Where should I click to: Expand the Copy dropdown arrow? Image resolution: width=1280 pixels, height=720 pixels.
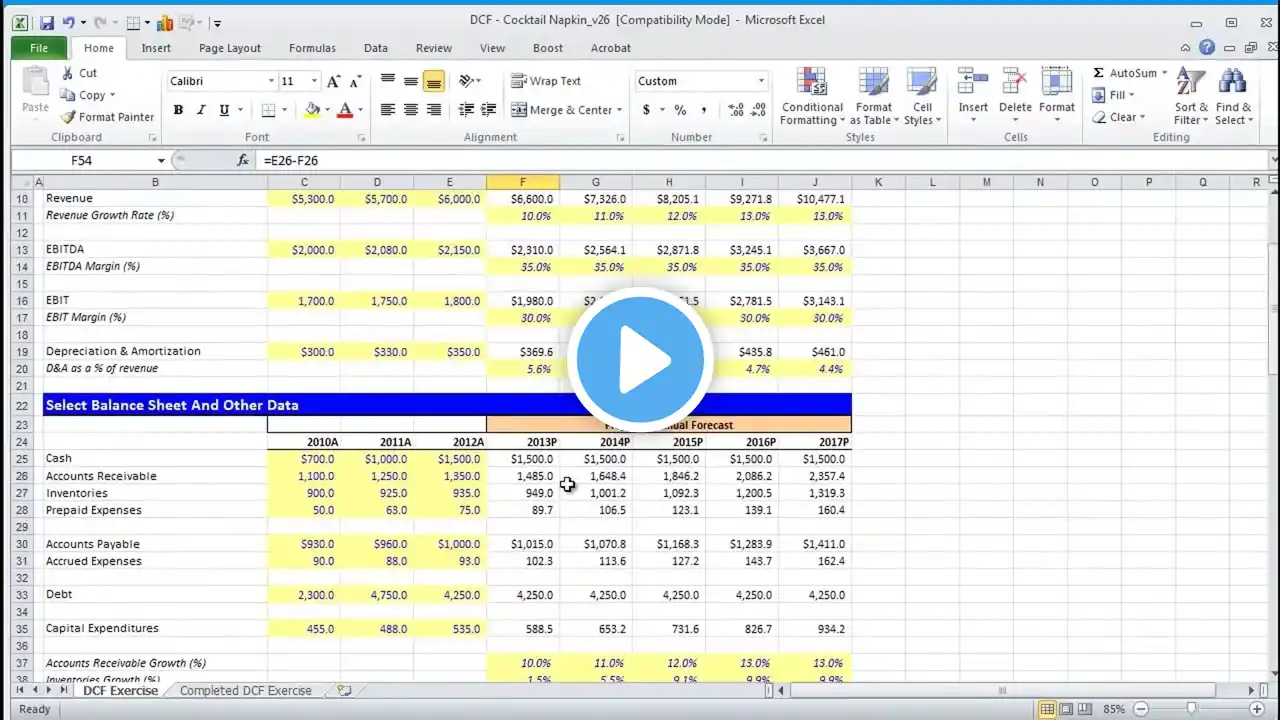[x=112, y=95]
